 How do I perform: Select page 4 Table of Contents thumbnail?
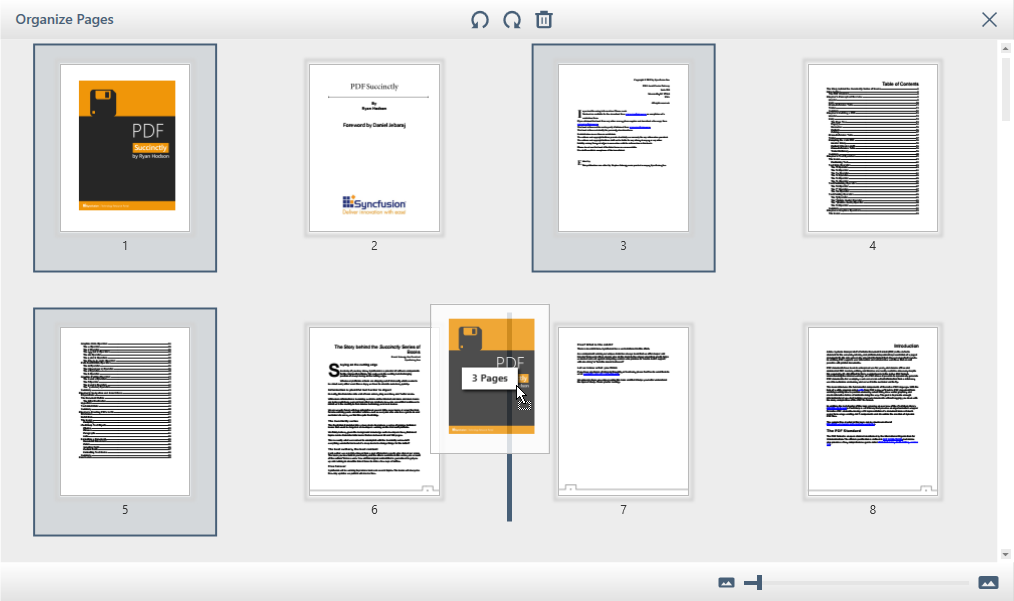pyautogui.click(x=872, y=148)
